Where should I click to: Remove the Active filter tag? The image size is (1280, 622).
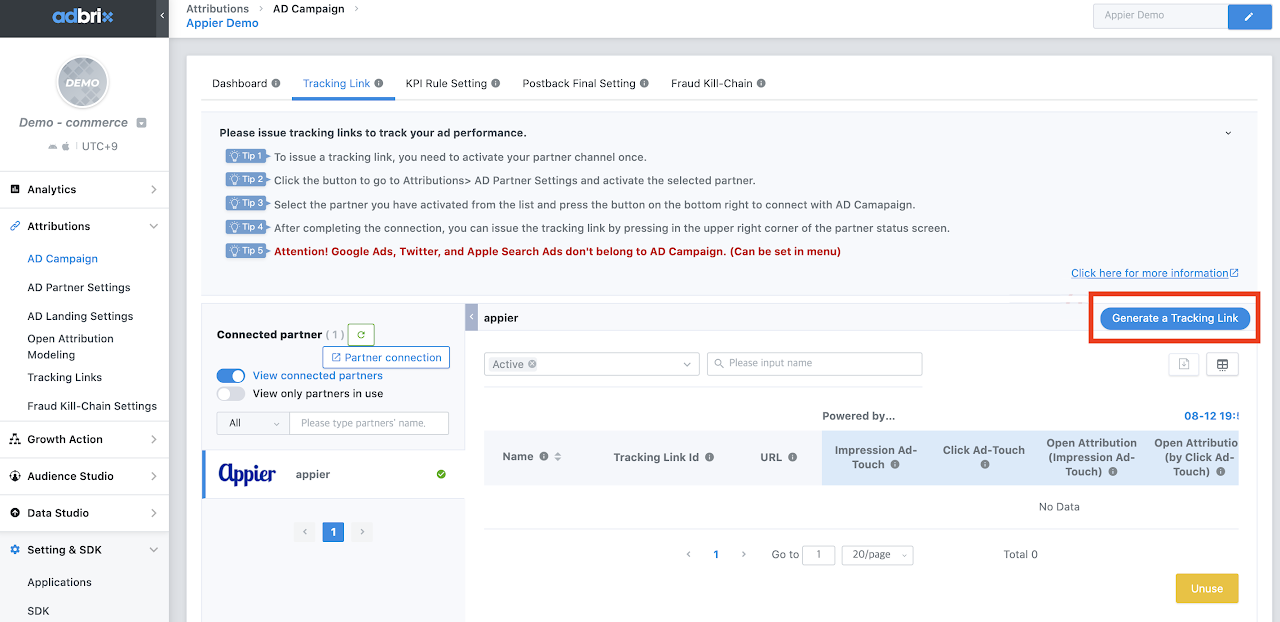coord(532,364)
